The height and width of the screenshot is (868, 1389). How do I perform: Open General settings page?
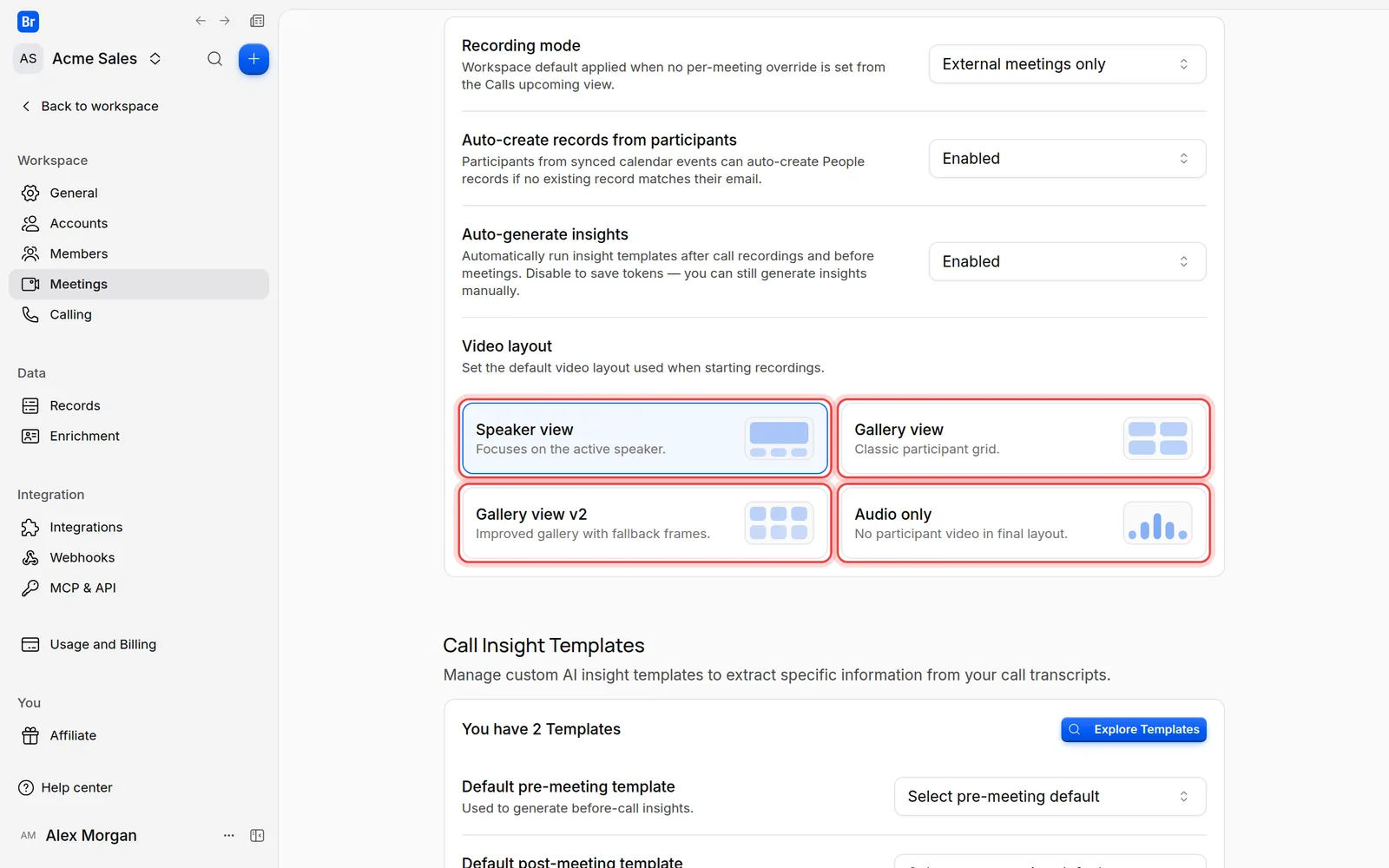139,193
